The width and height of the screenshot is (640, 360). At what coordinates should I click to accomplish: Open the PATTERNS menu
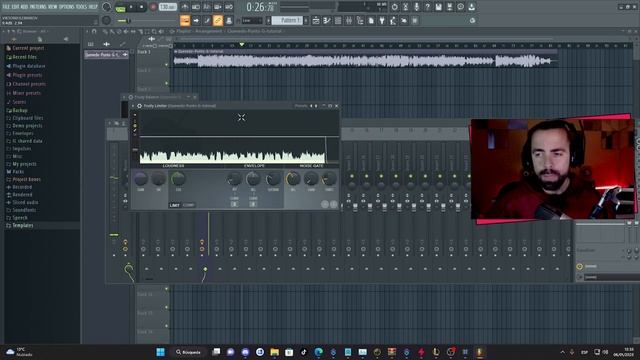click(38, 7)
